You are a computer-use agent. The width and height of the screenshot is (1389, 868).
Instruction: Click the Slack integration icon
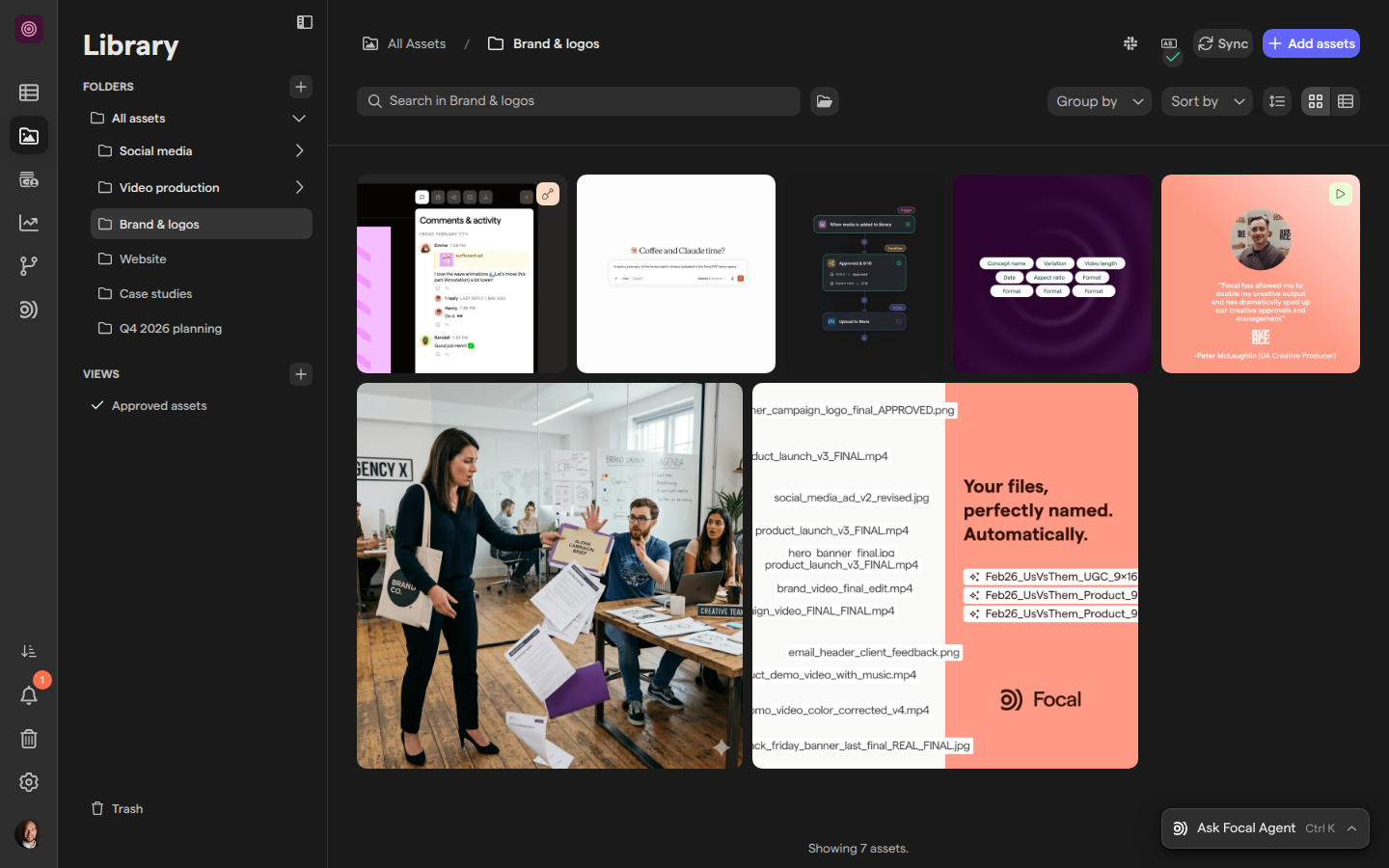point(1130,43)
